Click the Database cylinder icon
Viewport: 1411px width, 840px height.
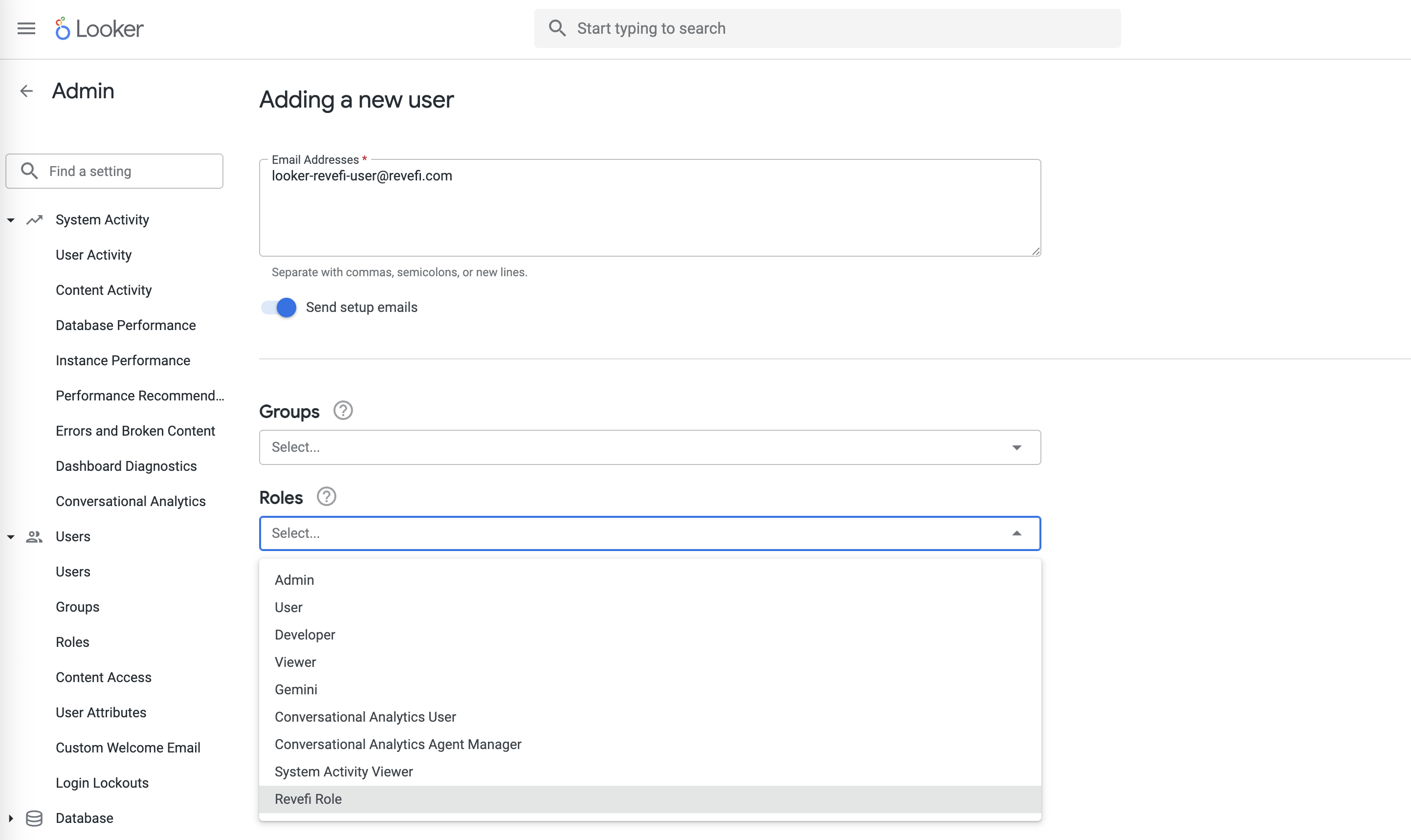click(x=35, y=818)
